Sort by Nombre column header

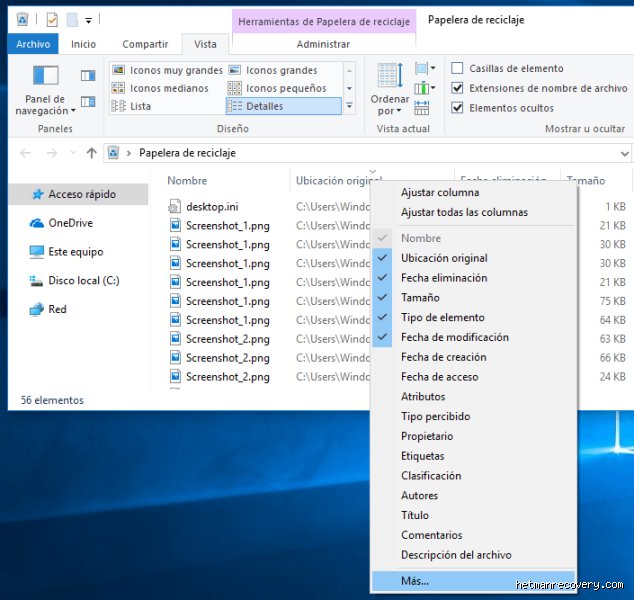coord(187,181)
